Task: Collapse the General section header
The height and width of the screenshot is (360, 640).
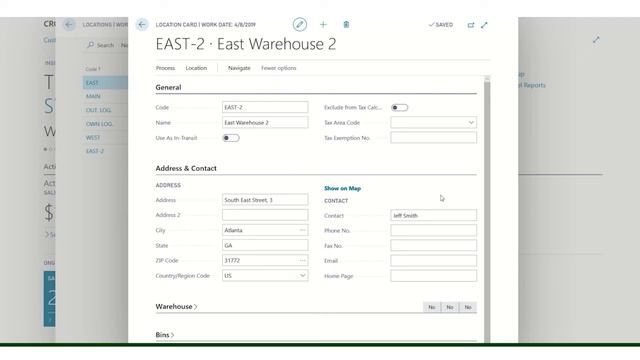Action: tap(168, 87)
